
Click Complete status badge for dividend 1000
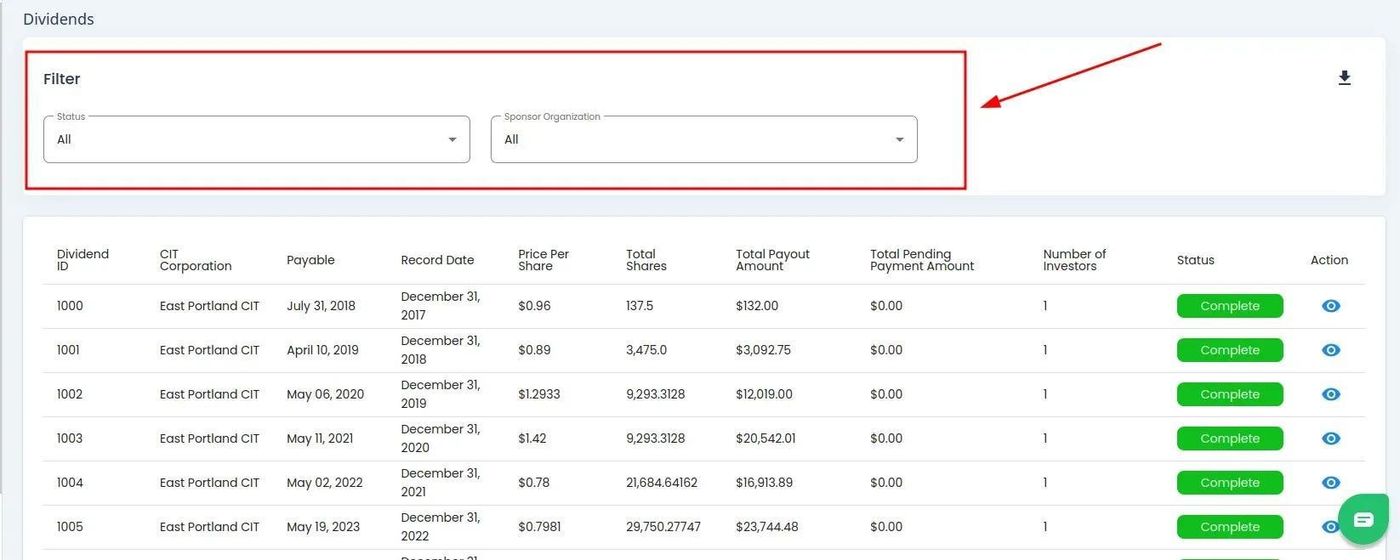click(x=1229, y=306)
